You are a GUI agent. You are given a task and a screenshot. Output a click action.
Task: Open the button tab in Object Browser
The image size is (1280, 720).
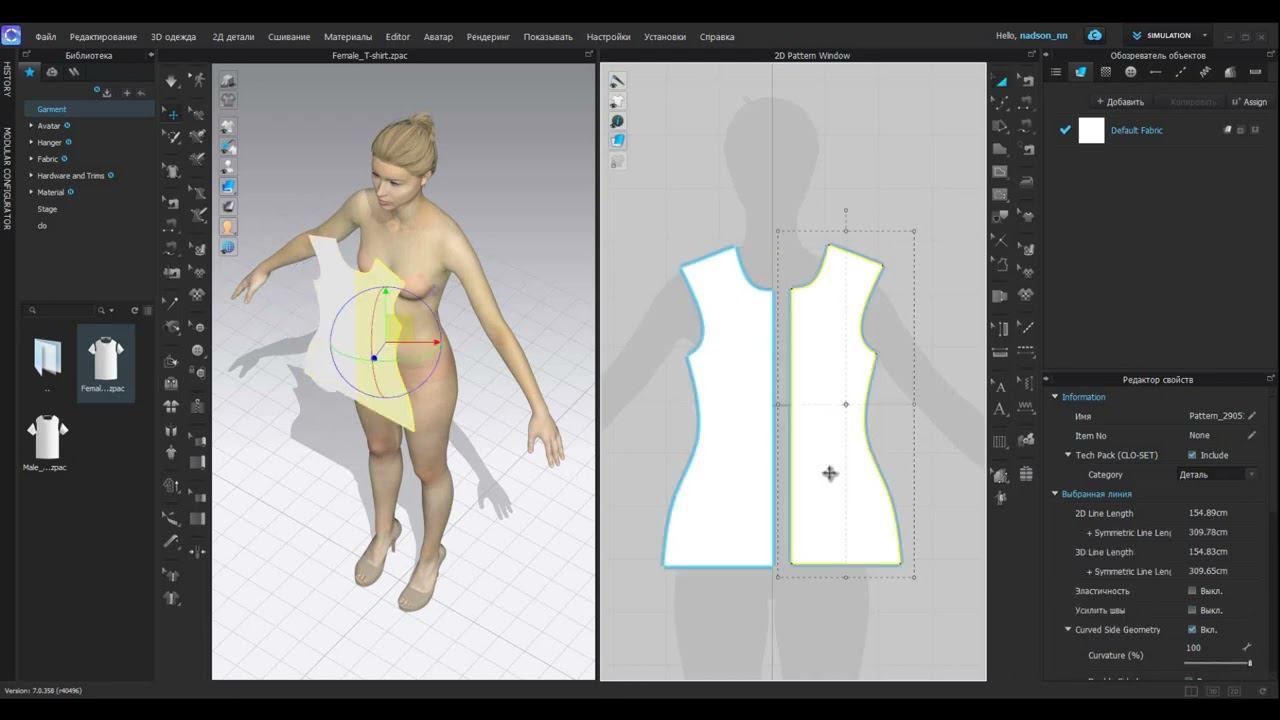(1130, 72)
